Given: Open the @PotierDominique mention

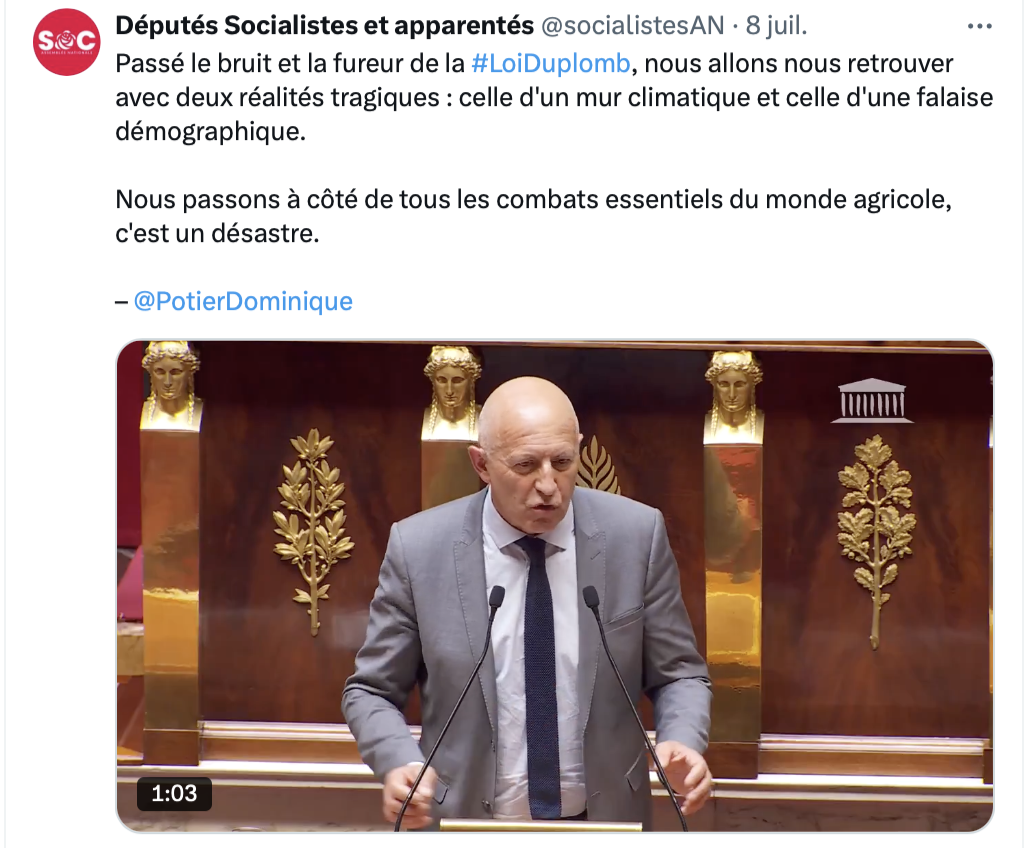Looking at the screenshot, I should pyautogui.click(x=243, y=301).
